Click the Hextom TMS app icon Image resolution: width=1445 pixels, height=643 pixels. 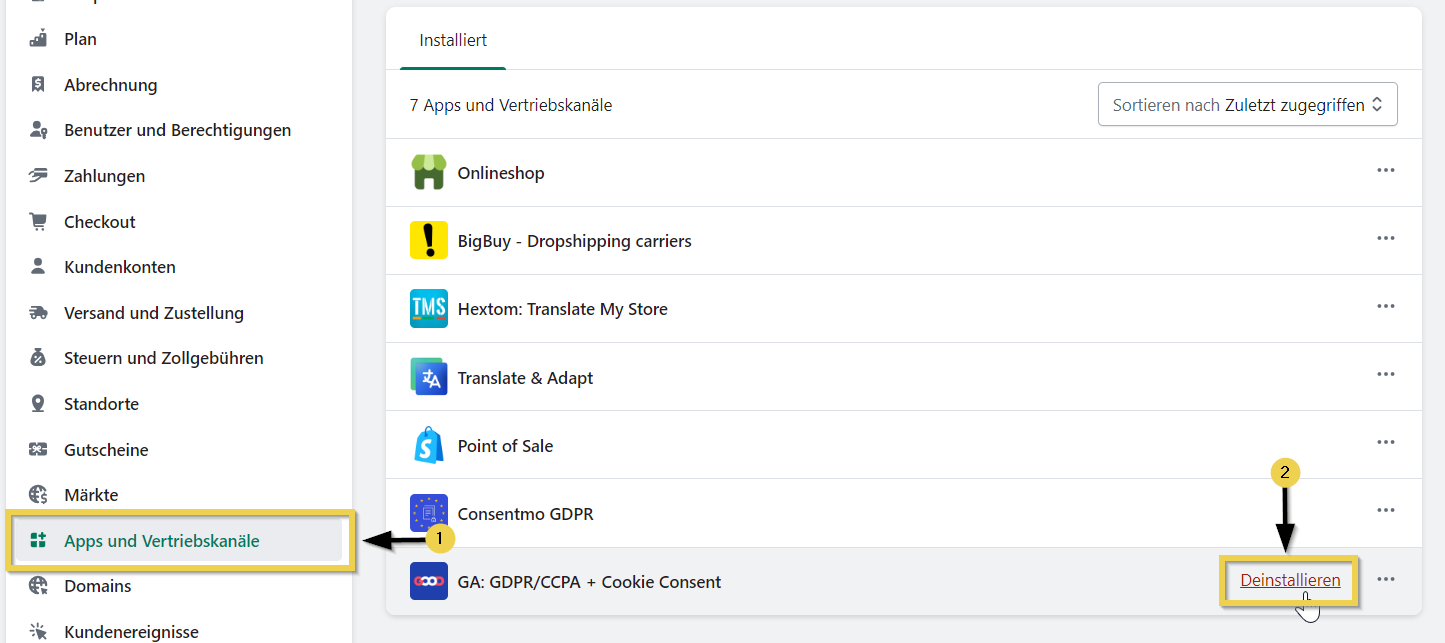(x=428, y=309)
